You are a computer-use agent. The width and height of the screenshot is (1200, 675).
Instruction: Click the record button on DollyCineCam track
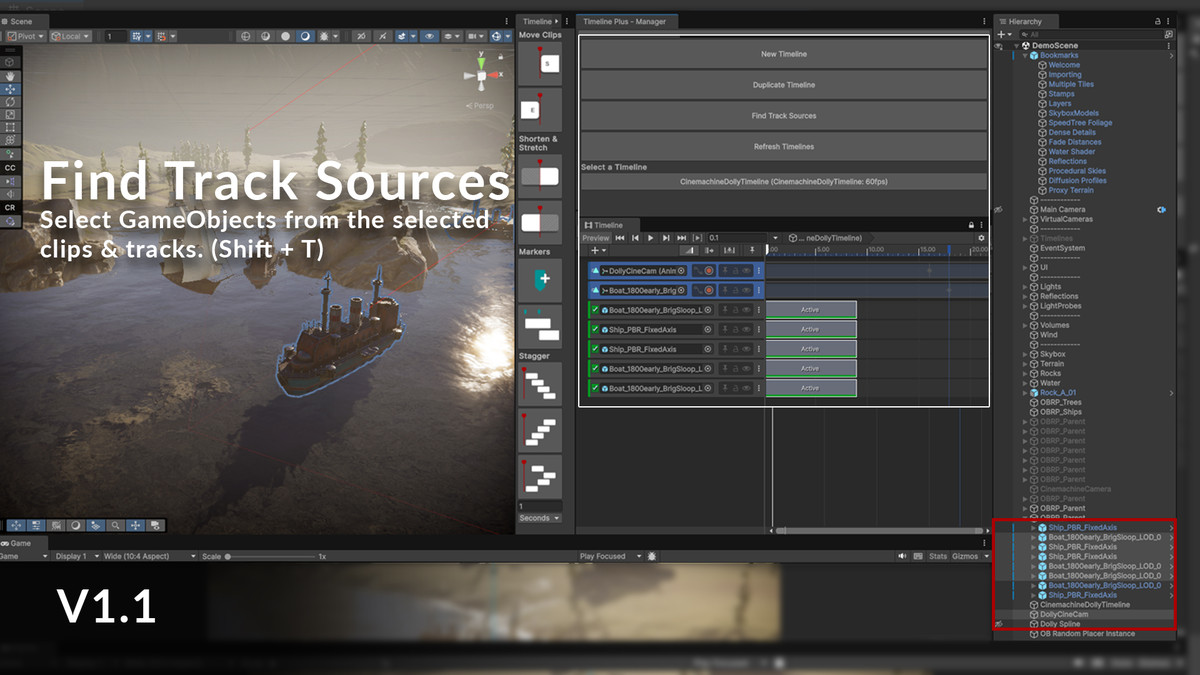click(709, 271)
